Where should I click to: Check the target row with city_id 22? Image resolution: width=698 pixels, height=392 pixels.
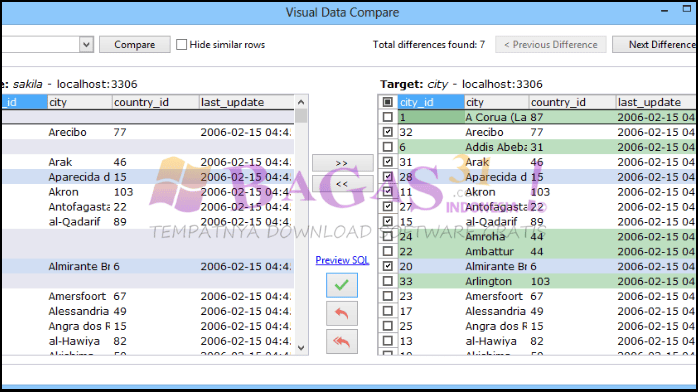click(387, 251)
